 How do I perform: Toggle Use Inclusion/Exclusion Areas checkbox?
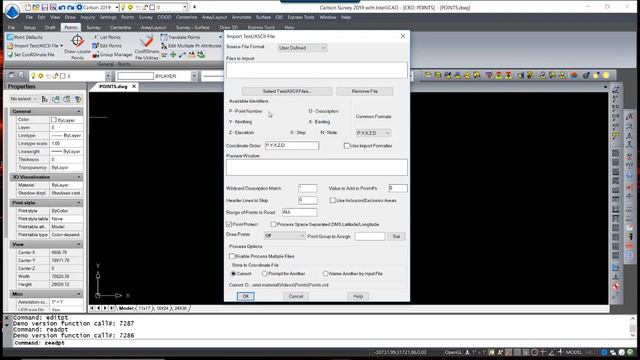pyautogui.click(x=333, y=200)
